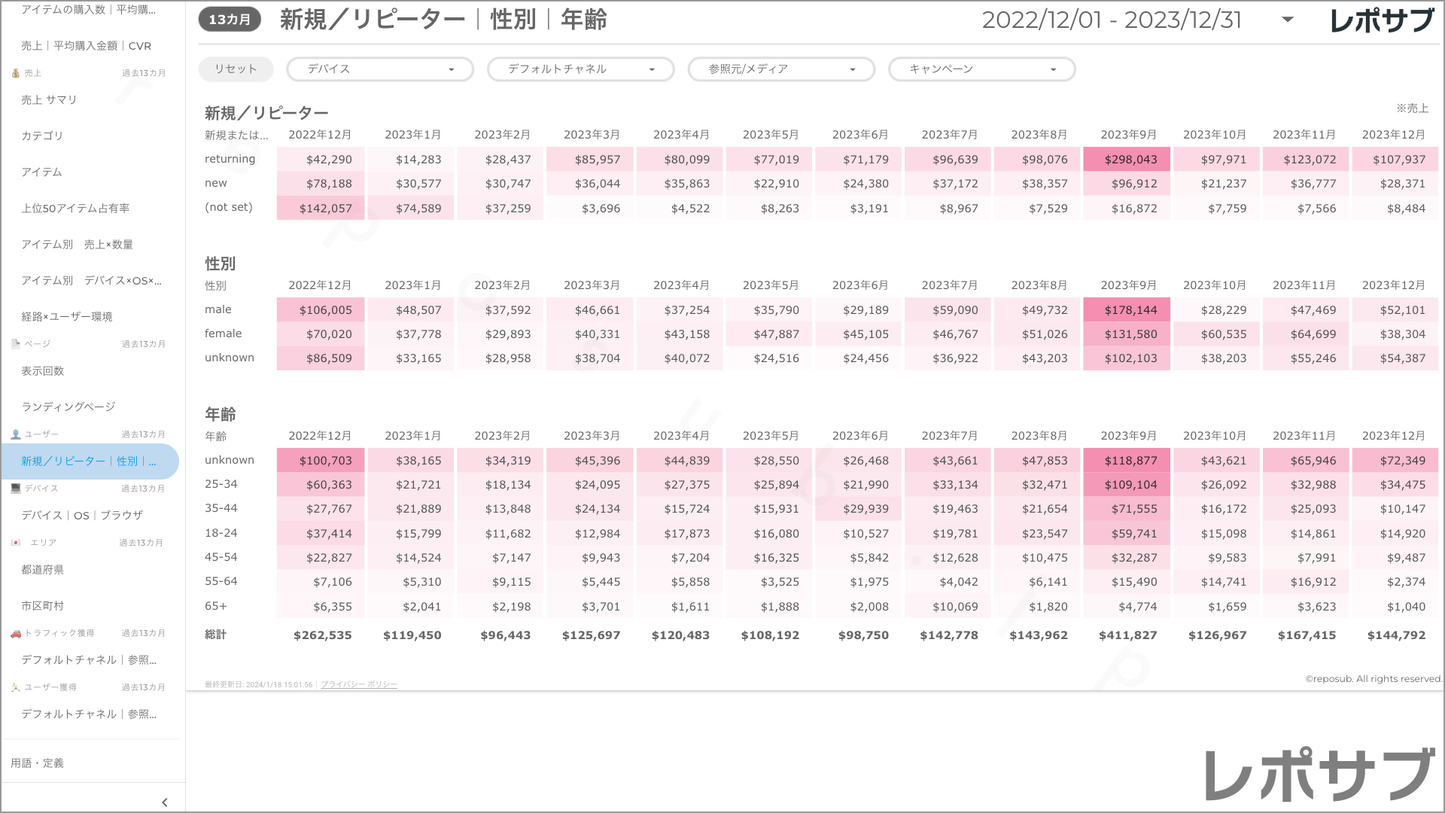Click the returning 2023年9月 cell $298,043
The width and height of the screenshot is (1445, 813).
pos(1126,159)
